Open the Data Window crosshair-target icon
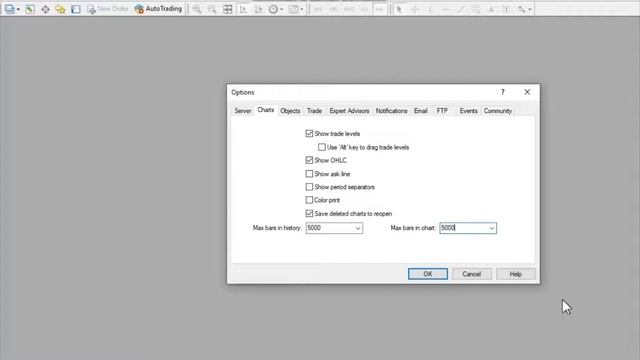Image resolution: width=640 pixels, height=360 pixels. click(x=45, y=9)
